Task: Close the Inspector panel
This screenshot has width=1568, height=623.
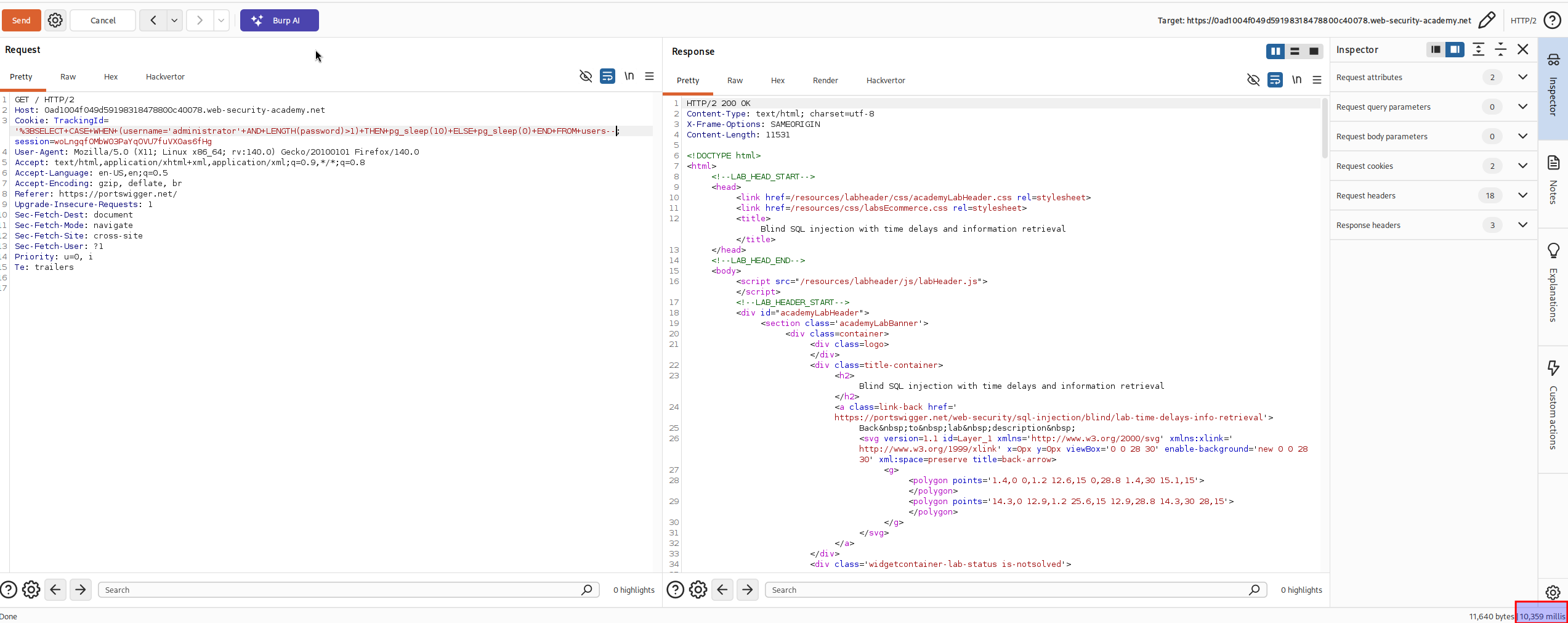Action: click(1522, 49)
